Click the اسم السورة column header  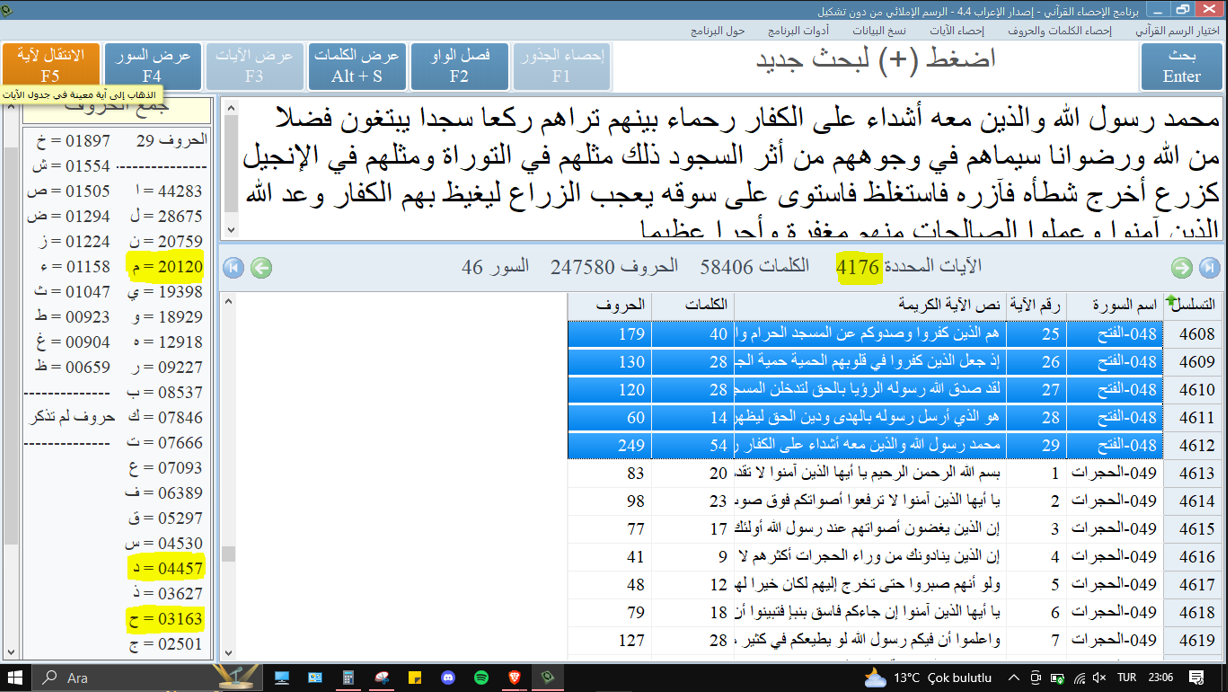(1114, 305)
